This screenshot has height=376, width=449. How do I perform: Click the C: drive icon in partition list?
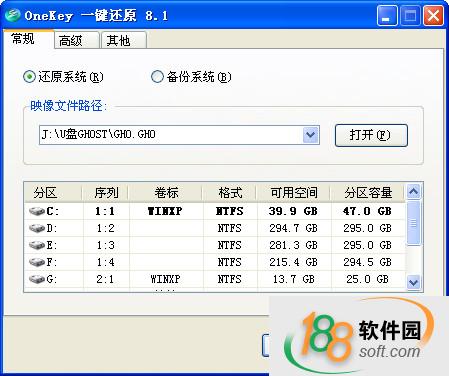[37, 211]
